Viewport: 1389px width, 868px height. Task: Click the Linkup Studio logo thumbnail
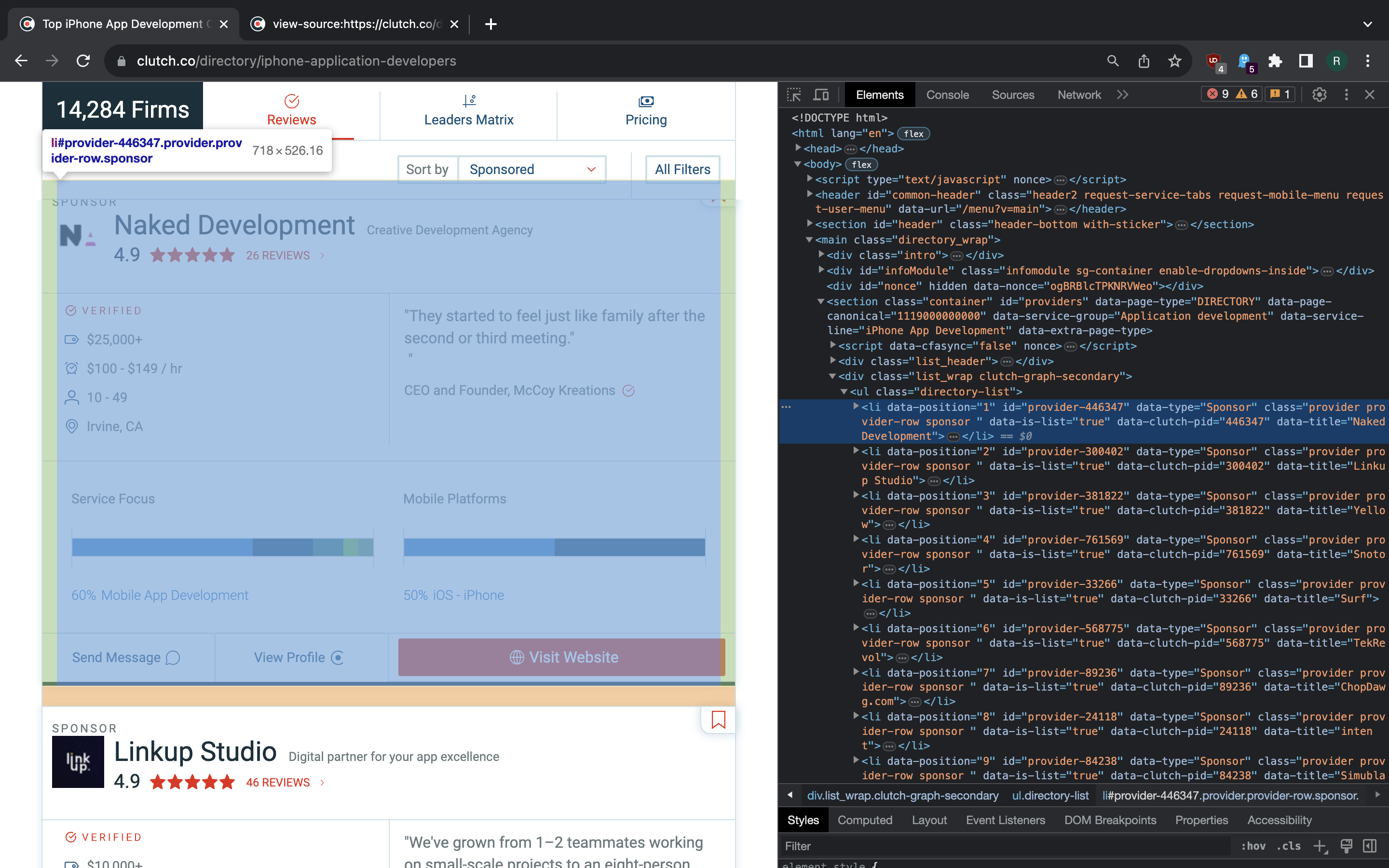pos(78,762)
